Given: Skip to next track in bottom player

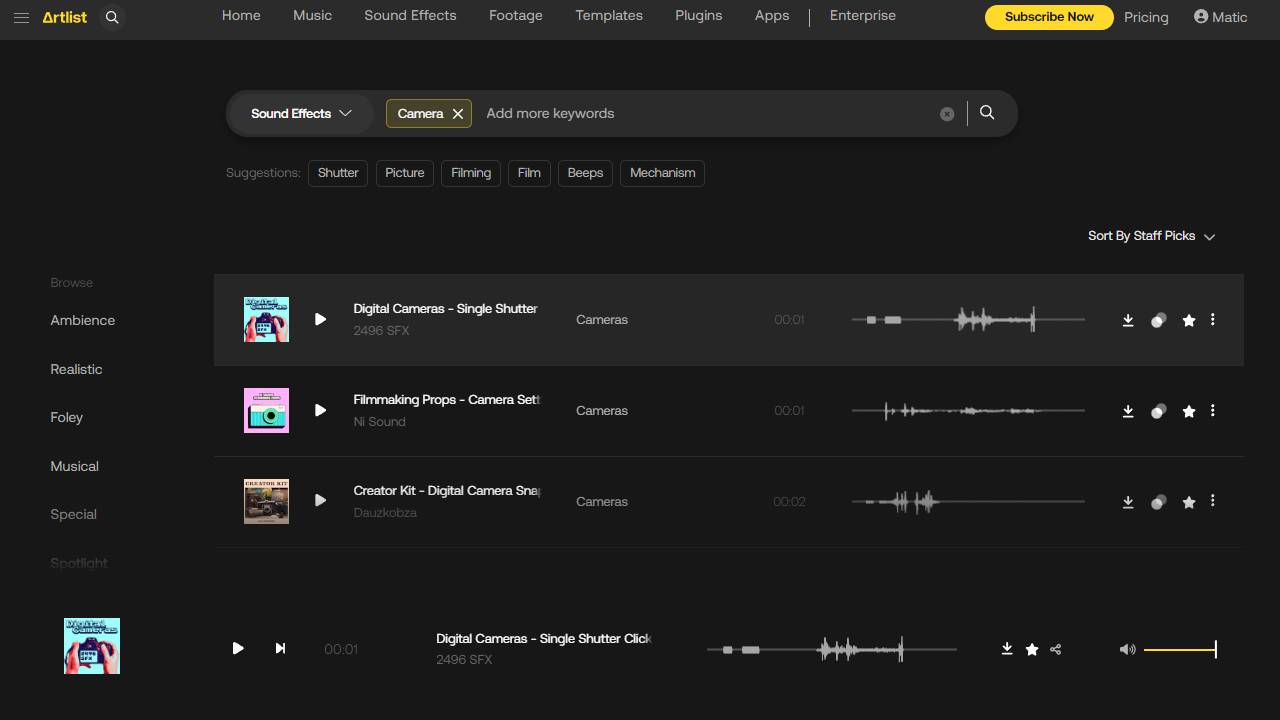Looking at the screenshot, I should pyautogui.click(x=280, y=648).
